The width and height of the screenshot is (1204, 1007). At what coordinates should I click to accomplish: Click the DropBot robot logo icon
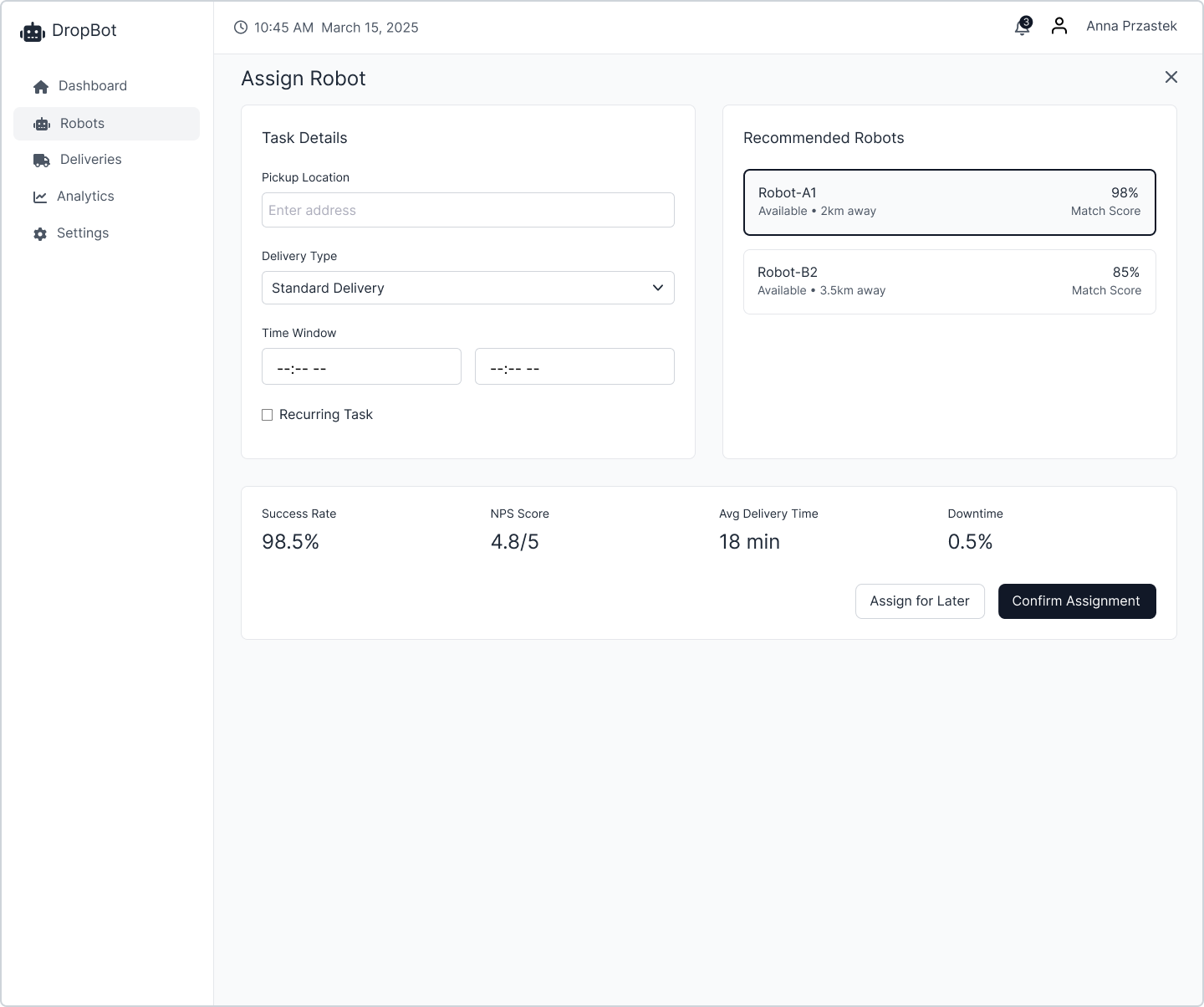coord(32,32)
